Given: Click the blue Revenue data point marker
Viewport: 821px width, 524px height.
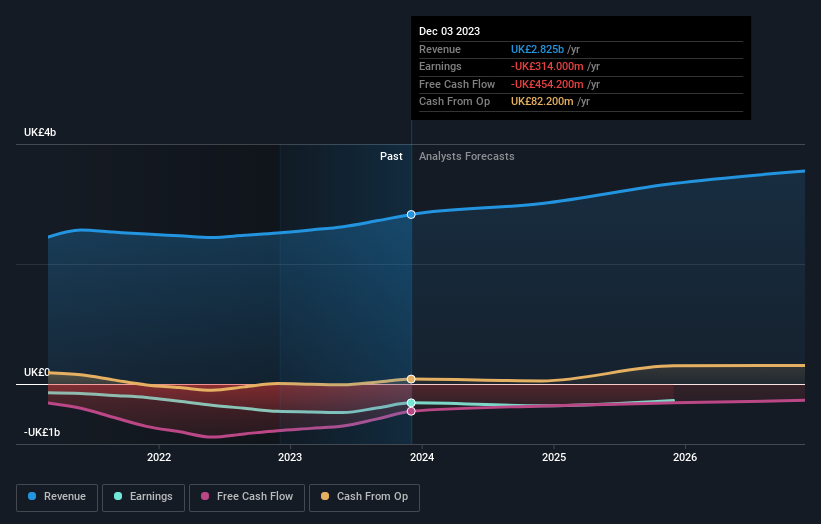Looking at the screenshot, I should (x=411, y=215).
